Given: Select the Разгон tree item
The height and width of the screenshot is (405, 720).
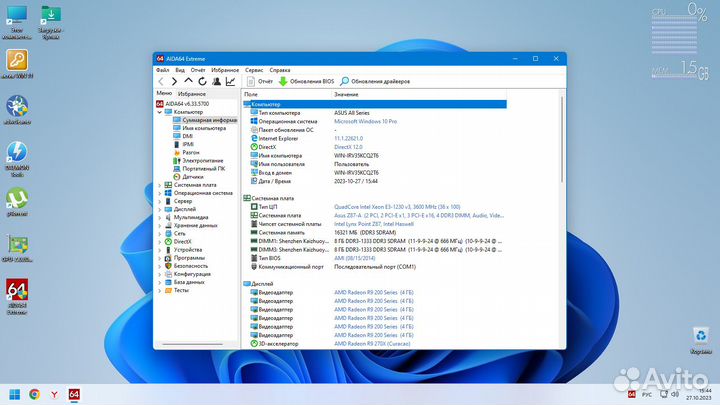Looking at the screenshot, I should tap(186, 152).
